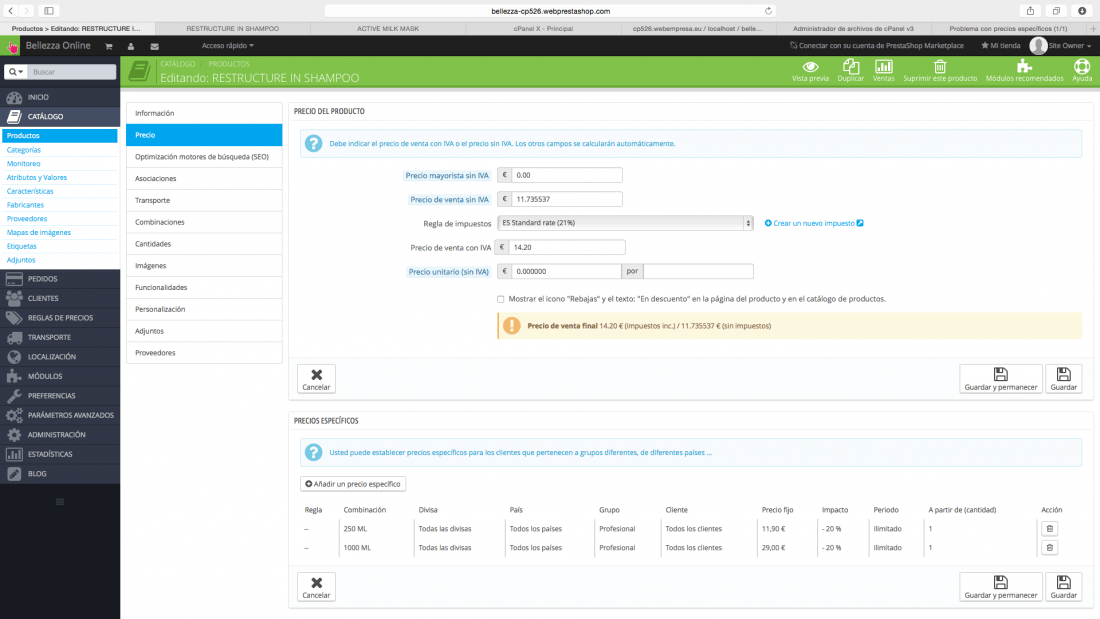Click Añadir un precio específico button
1100x619 pixels.
[353, 484]
